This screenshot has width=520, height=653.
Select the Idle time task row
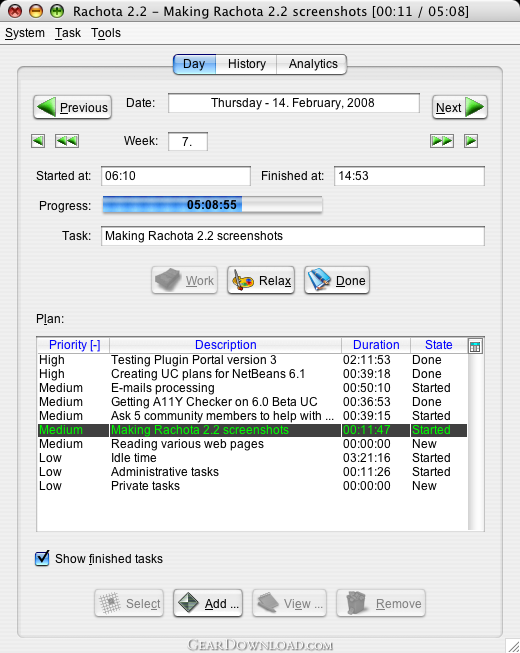(252, 458)
